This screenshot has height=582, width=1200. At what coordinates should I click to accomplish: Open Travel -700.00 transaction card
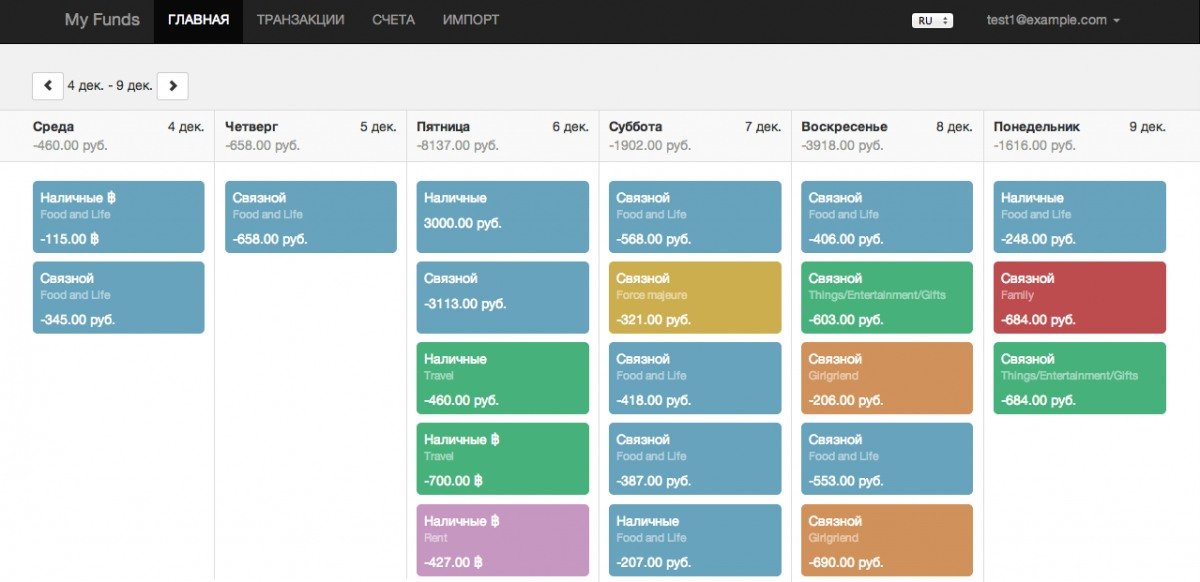coord(503,459)
